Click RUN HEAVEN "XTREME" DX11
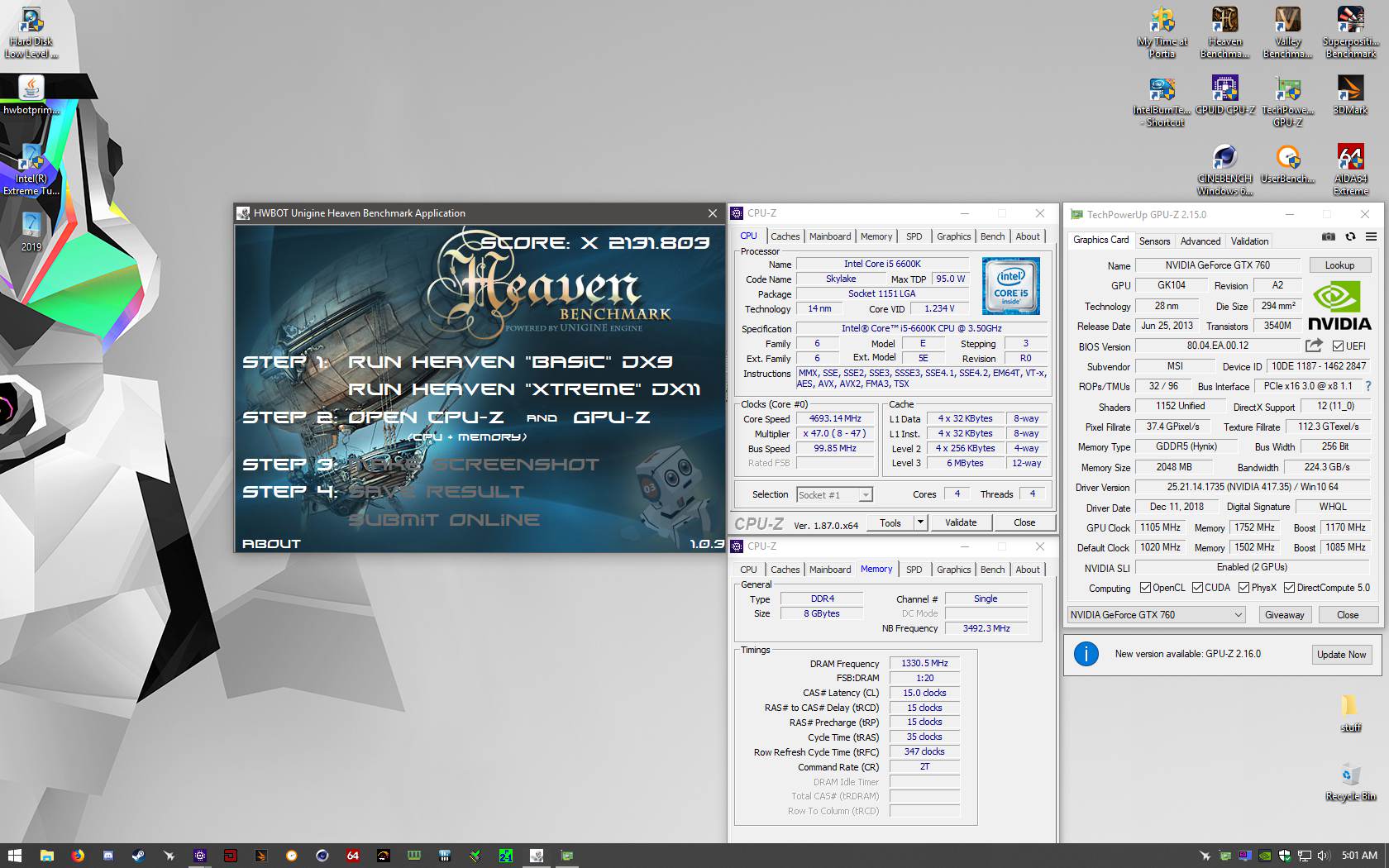This screenshot has height=868, width=1389. (x=524, y=389)
